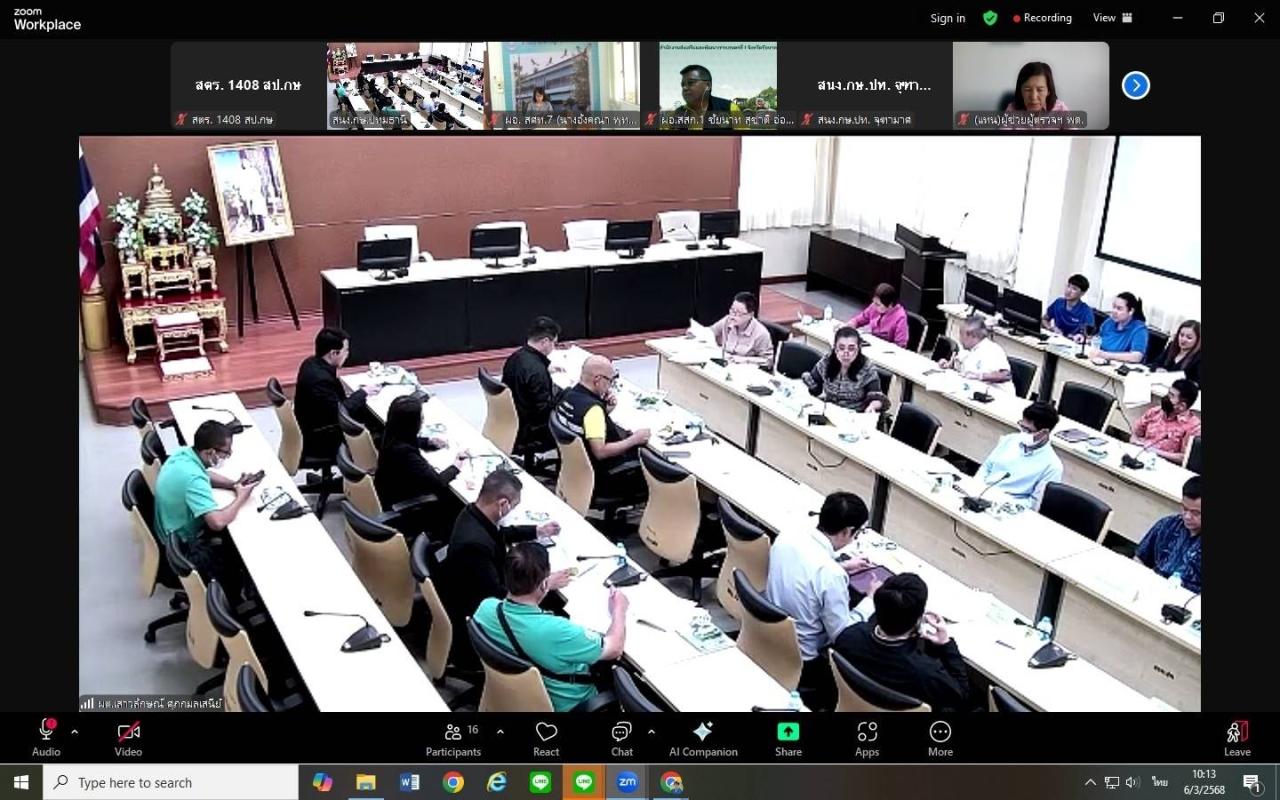Open the Chat panel
Viewport: 1280px width, 800px height.
coord(621,739)
